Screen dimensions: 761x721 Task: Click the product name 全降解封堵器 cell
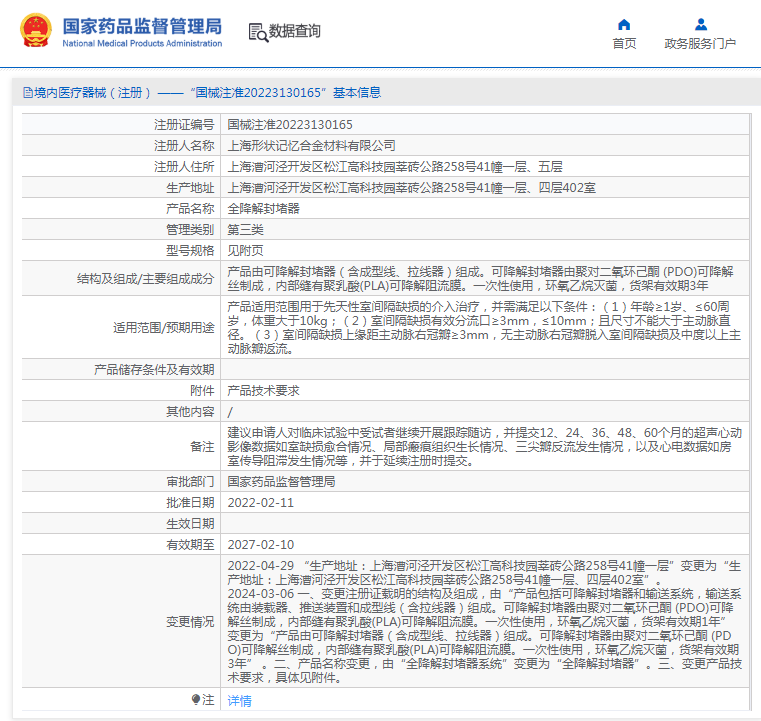263,209
